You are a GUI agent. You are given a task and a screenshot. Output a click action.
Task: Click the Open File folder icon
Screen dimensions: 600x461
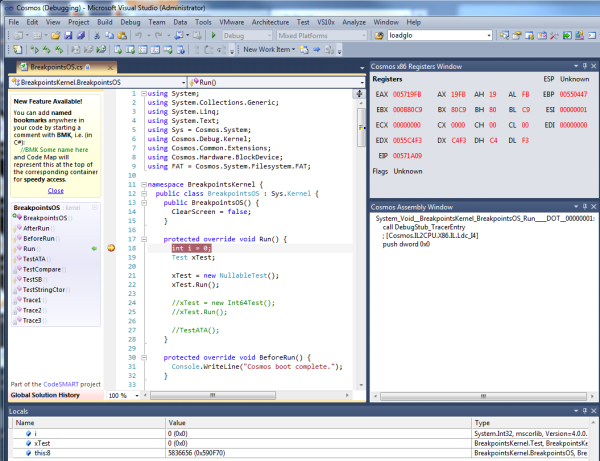coord(55,36)
